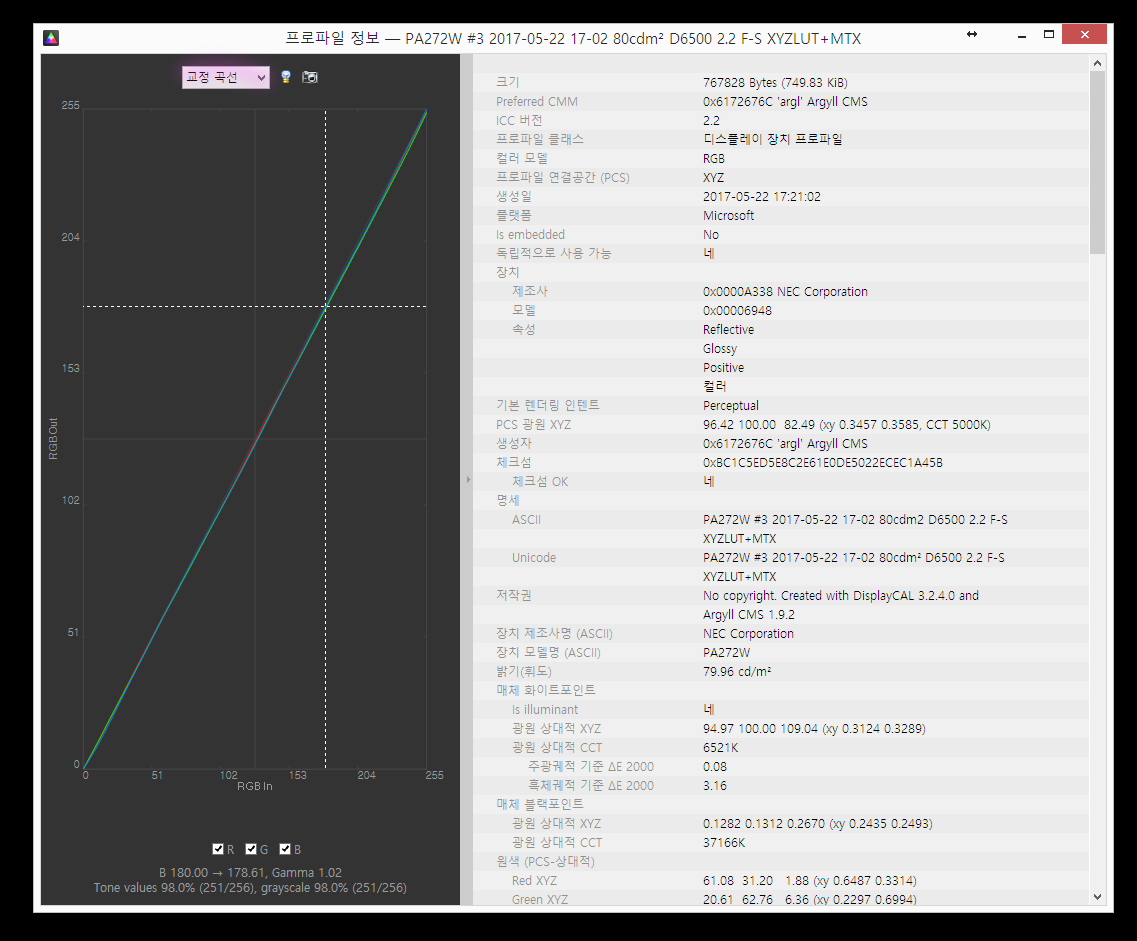
Task: Click the DisplayCAL app icon in title bar
Action: [50, 38]
